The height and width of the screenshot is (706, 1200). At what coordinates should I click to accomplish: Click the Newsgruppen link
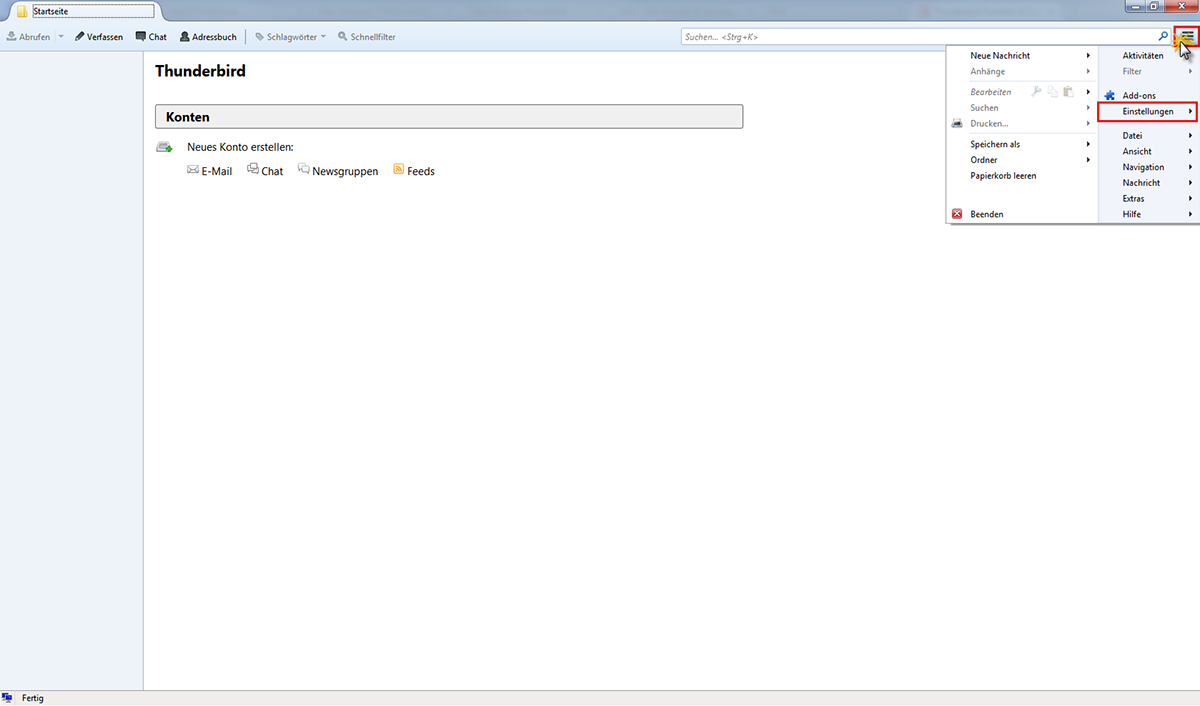tap(345, 171)
